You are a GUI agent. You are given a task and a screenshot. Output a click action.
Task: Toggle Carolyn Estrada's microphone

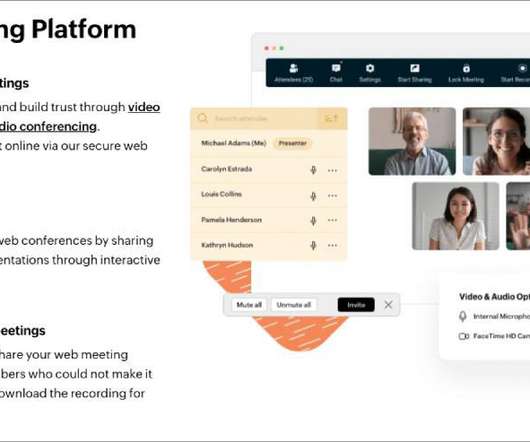[313, 170]
